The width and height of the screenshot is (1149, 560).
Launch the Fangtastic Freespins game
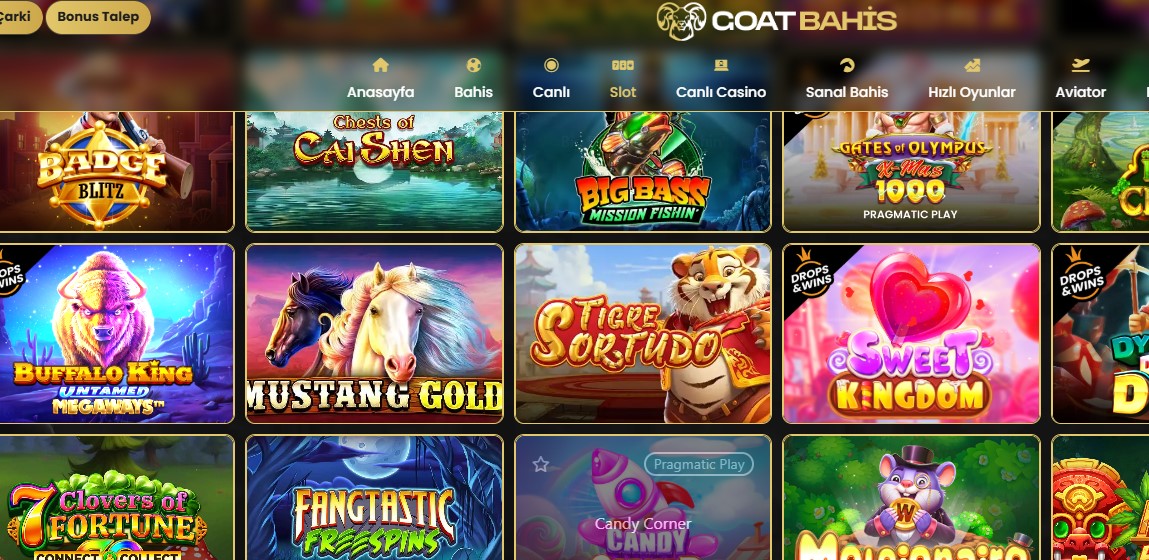coord(374,498)
